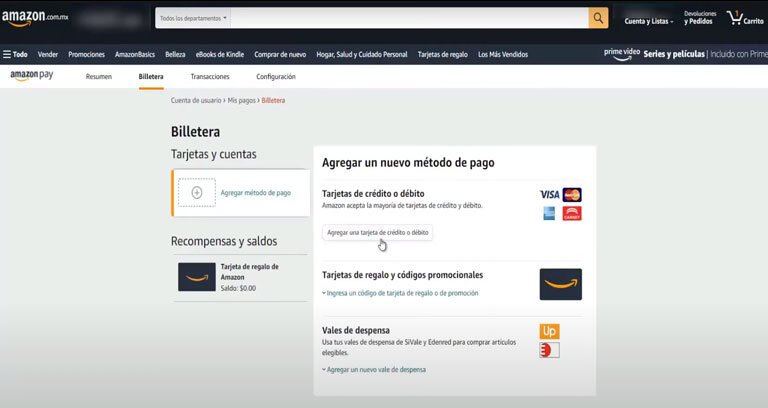Open Hogar, Salud y Cuidado Personal link
Screen dimensions: 768x408
tap(362, 54)
